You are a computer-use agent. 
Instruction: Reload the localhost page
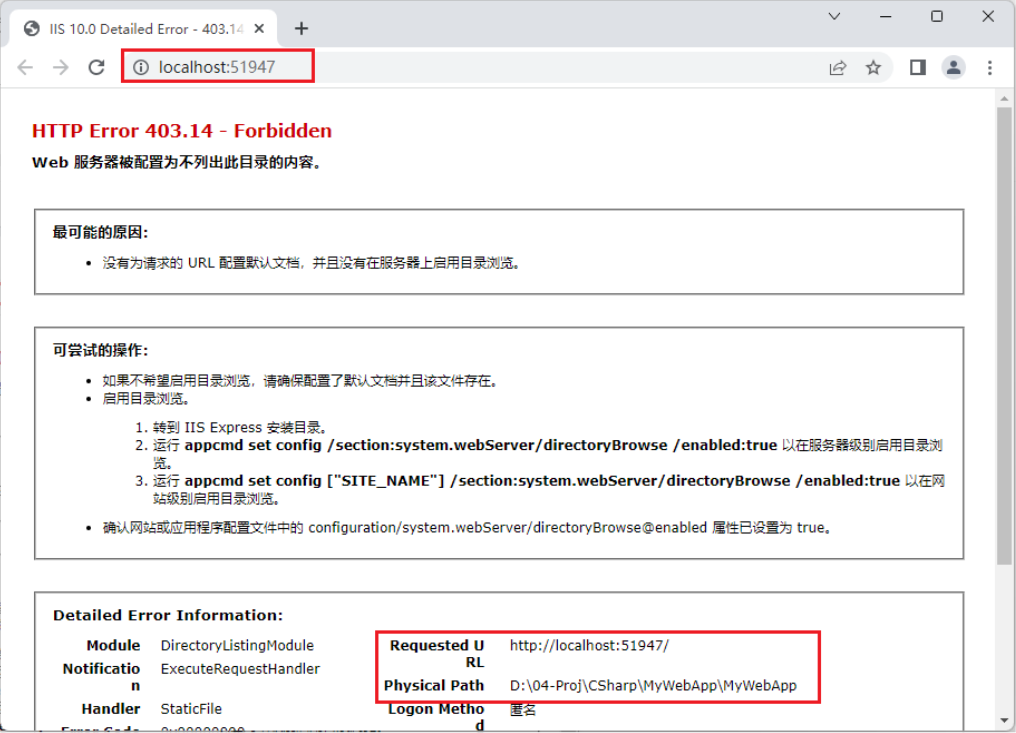(97, 67)
